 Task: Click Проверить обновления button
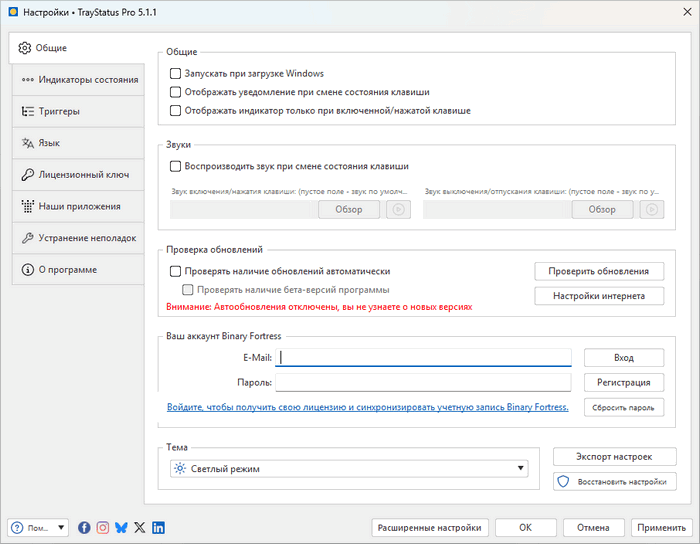pyautogui.click(x=599, y=271)
